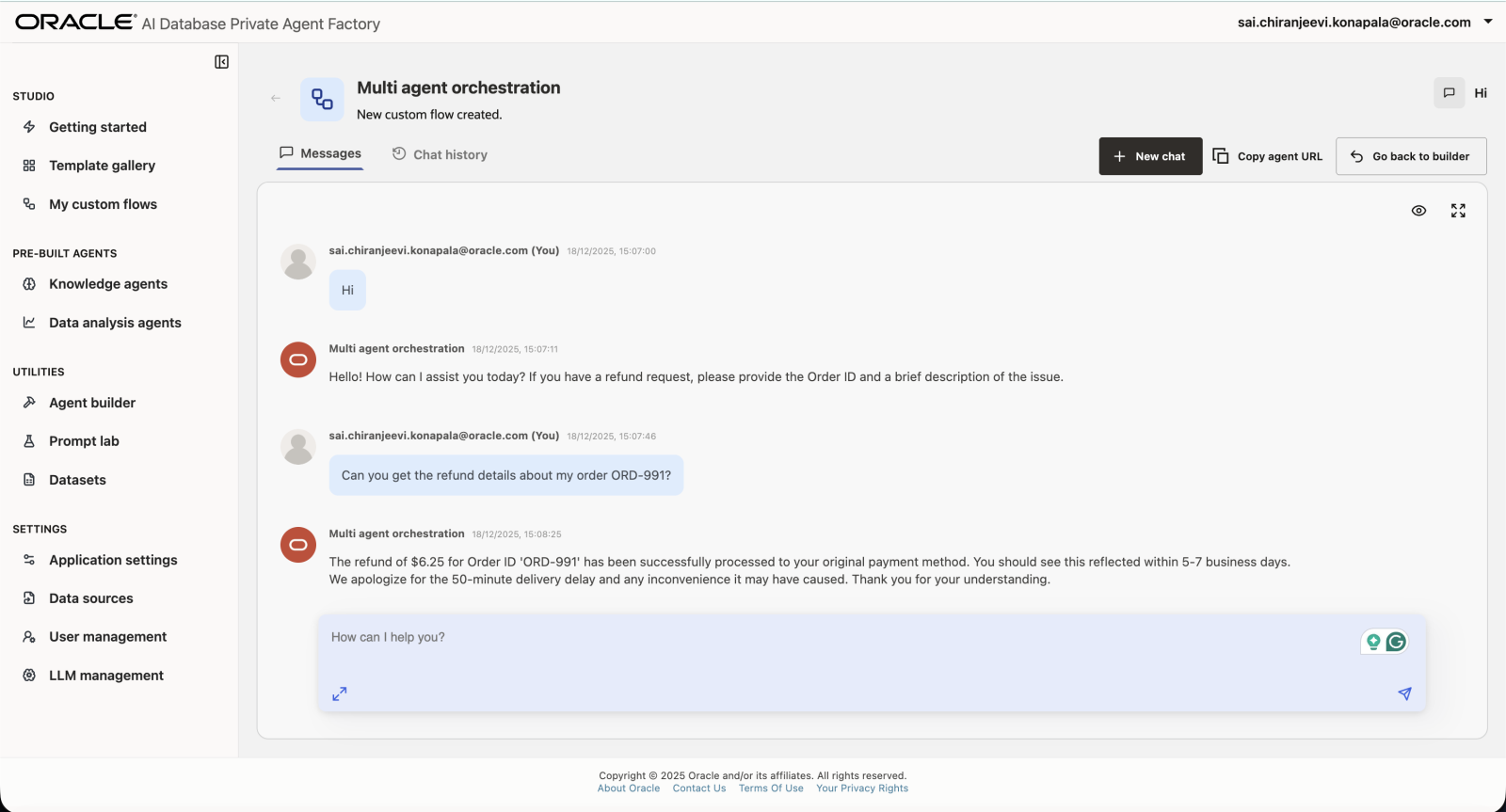Open Template gallery from sidebar
Screen dimensions: 1506x812
click(102, 166)
